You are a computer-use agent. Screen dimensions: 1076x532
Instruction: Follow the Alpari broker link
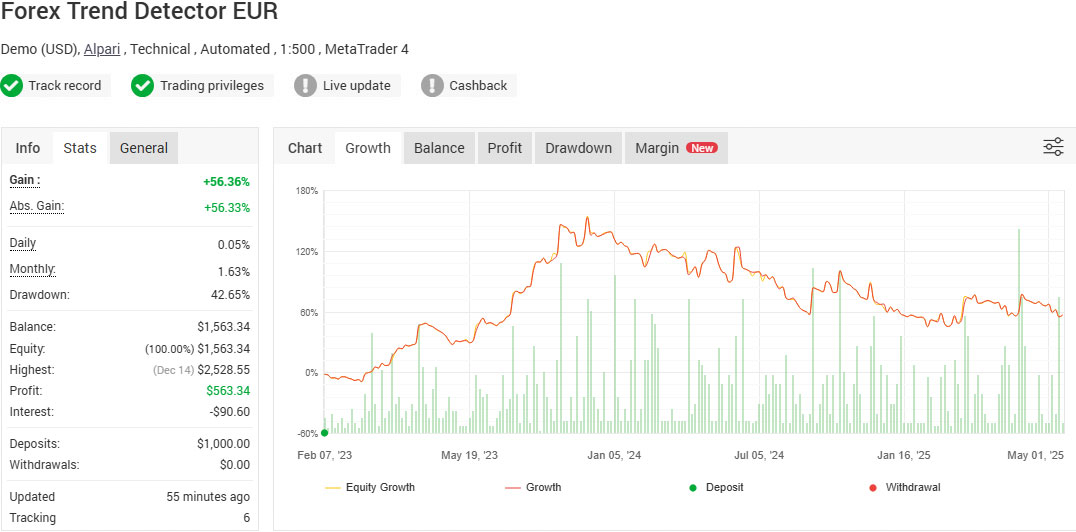(x=102, y=49)
